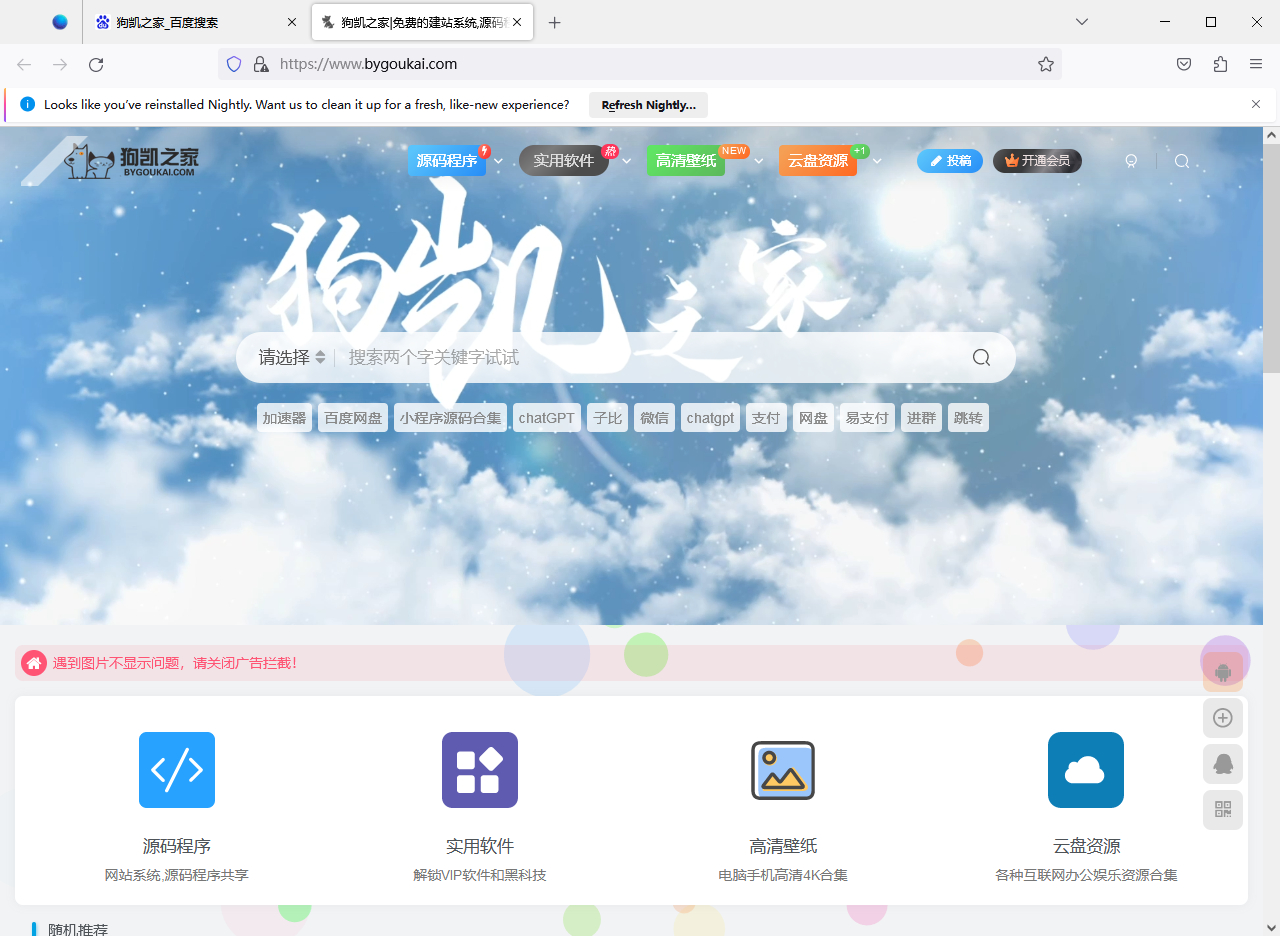Click the bygoukai.com site logo

(131, 161)
